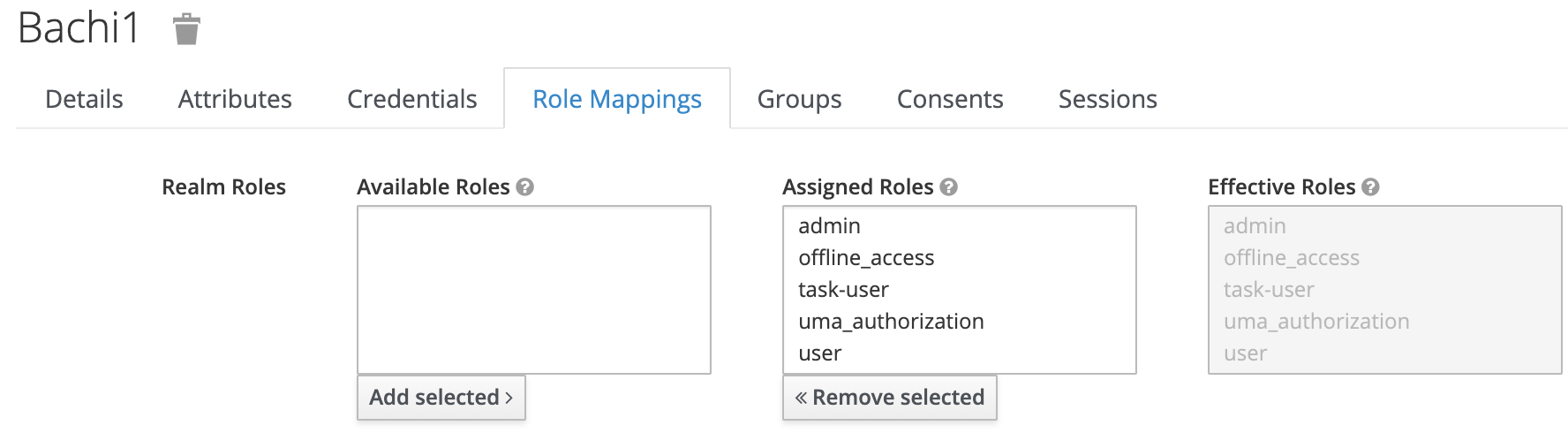Click the Add selected button
The image size is (1568, 433).
[441, 398]
